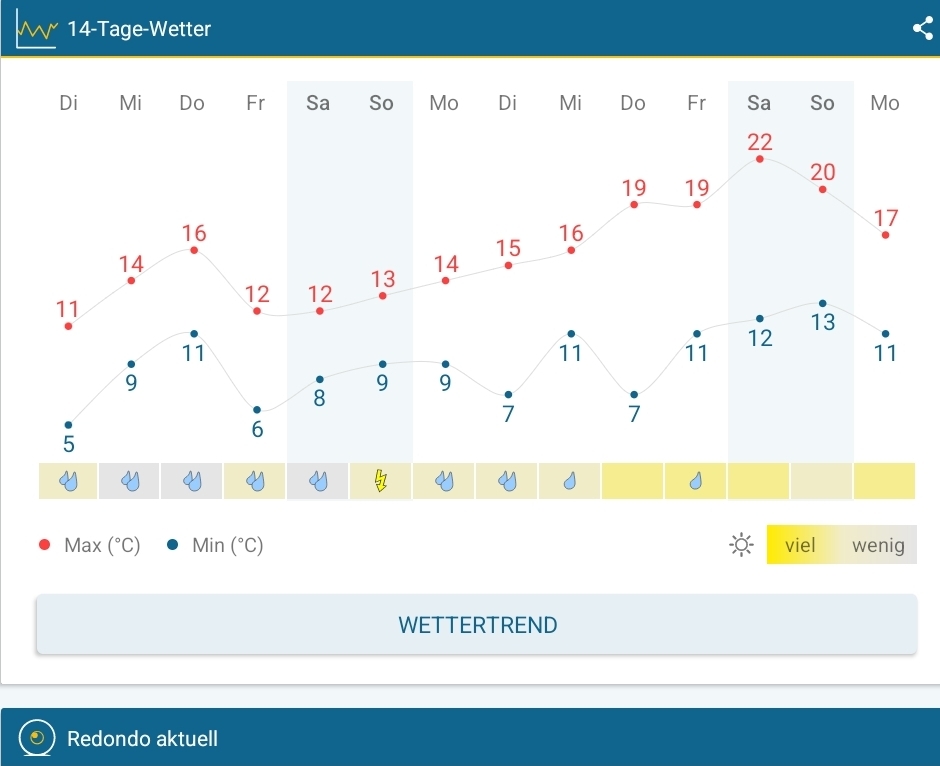The height and width of the screenshot is (766, 940).
Task: Click the single raindrop icon for second Wednesday
Action: coord(570,481)
